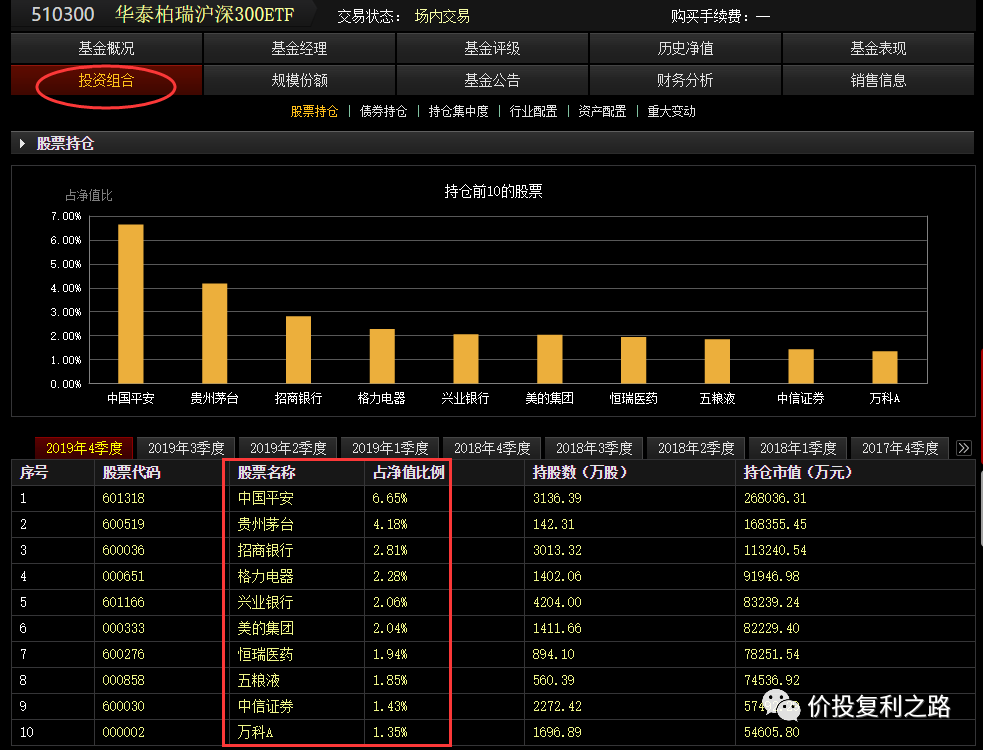This screenshot has width=983, height=750.
Task: Click the 贵州茅台 bar in the chart
Action: coord(214,333)
